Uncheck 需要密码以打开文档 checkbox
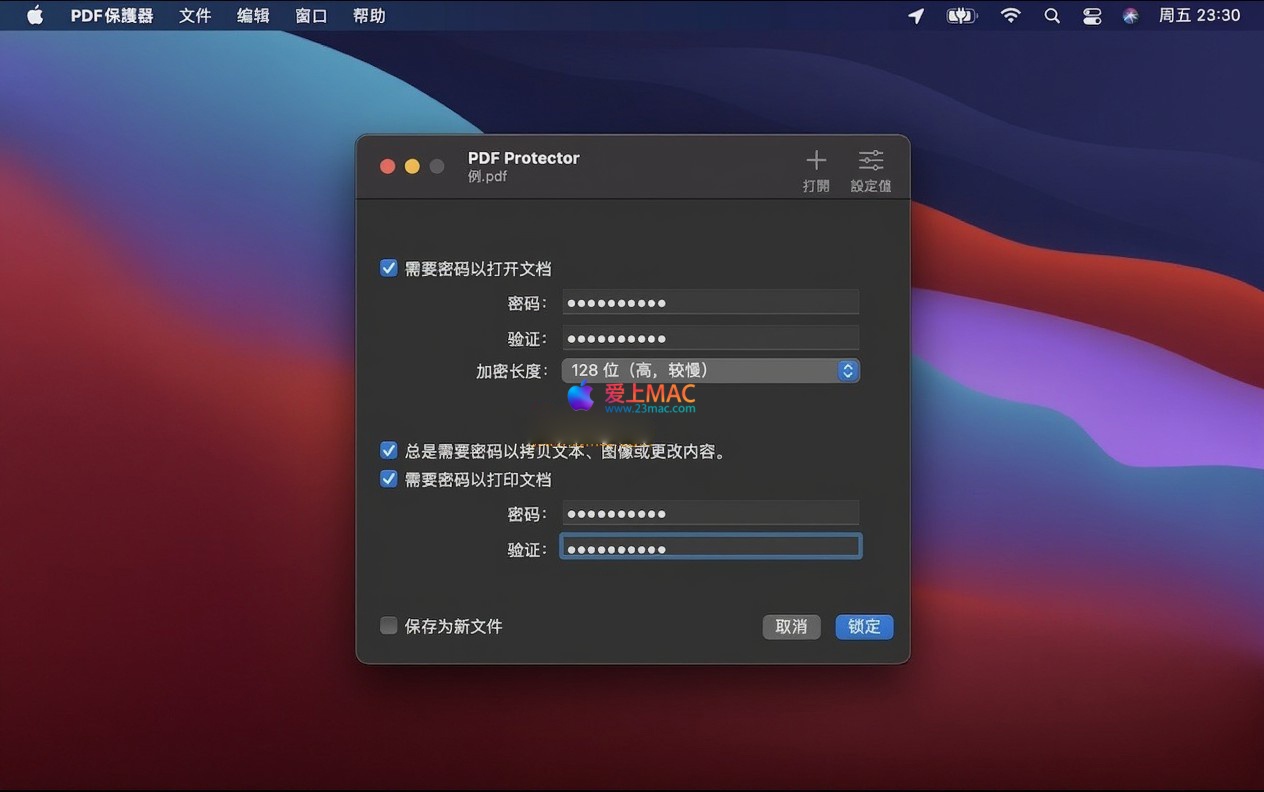Screen dimensions: 1264x792 click(x=389, y=268)
